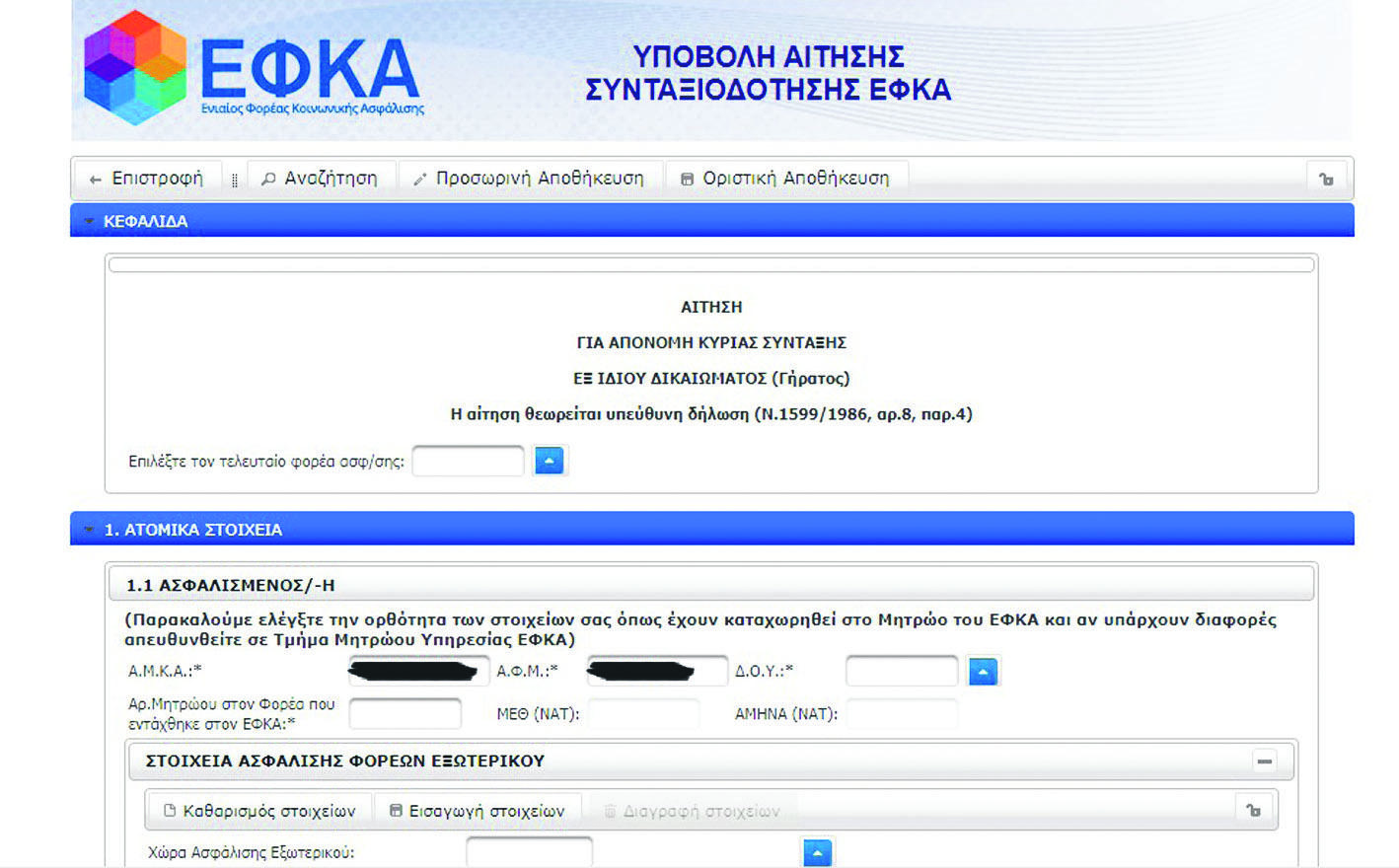Click the foreign-insurance toolbar's right-end lock icon
Image resolution: width=1399 pixels, height=868 pixels.
click(x=1253, y=811)
